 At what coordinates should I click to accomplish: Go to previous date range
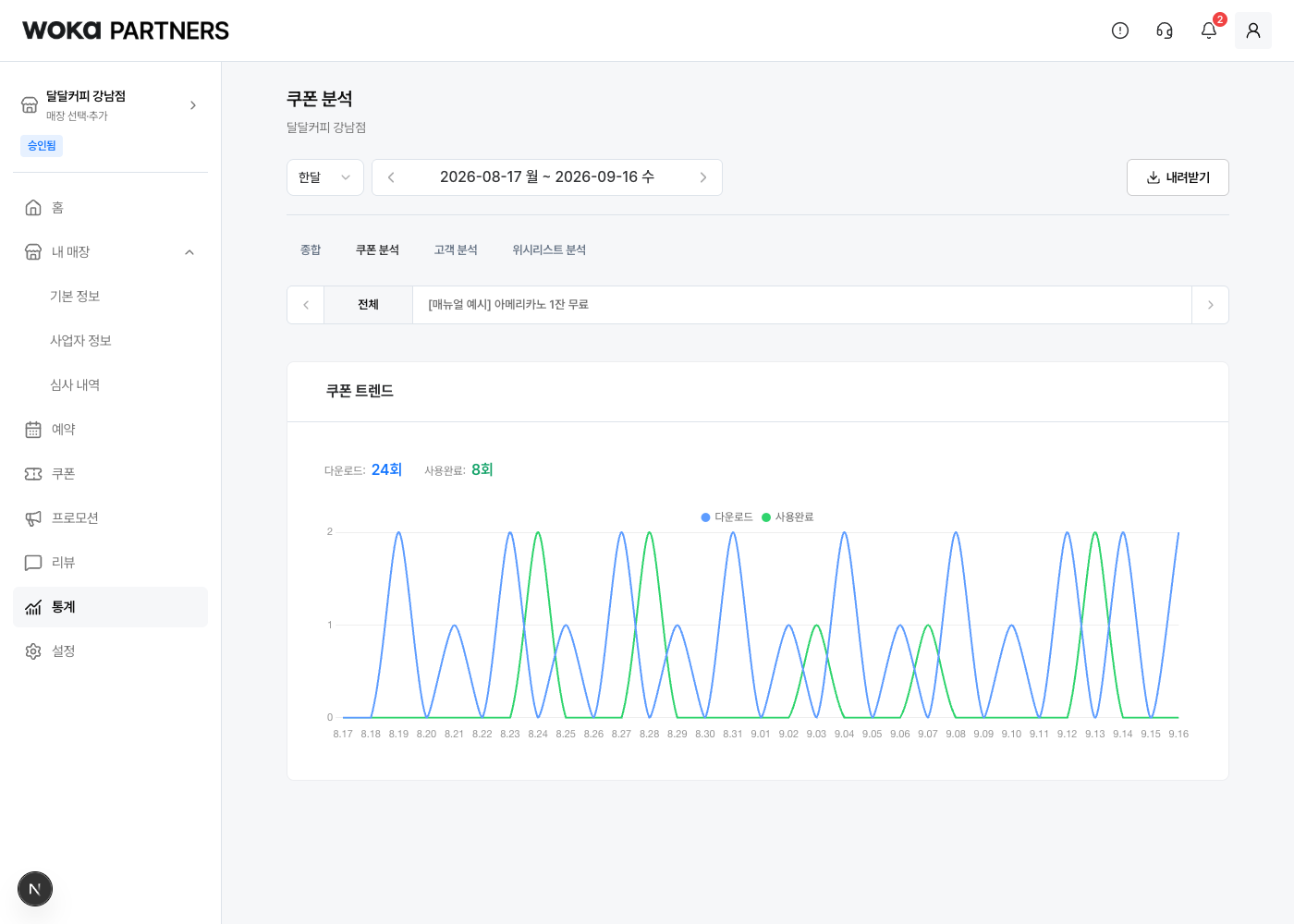tap(391, 177)
